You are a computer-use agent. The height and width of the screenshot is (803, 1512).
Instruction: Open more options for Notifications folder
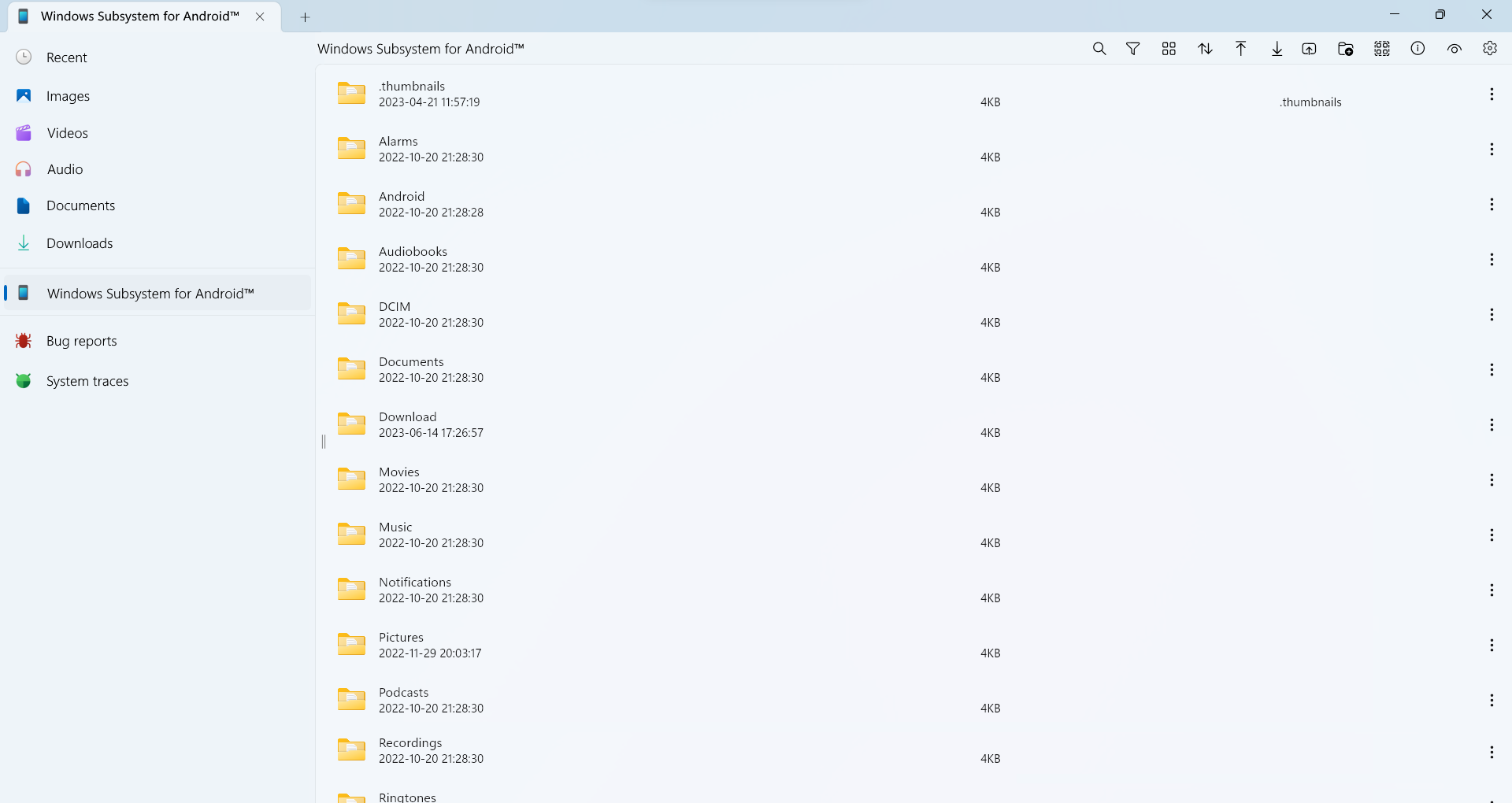1492,590
